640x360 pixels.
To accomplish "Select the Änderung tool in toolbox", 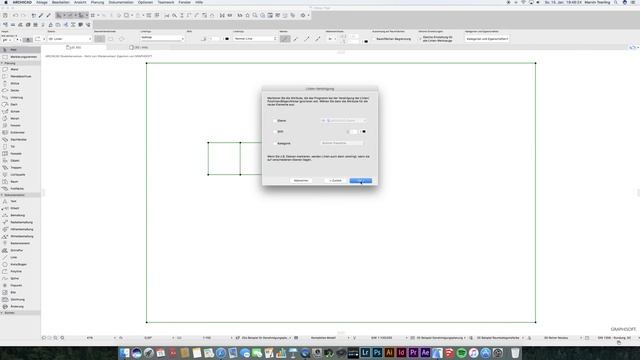I will 17,307.
